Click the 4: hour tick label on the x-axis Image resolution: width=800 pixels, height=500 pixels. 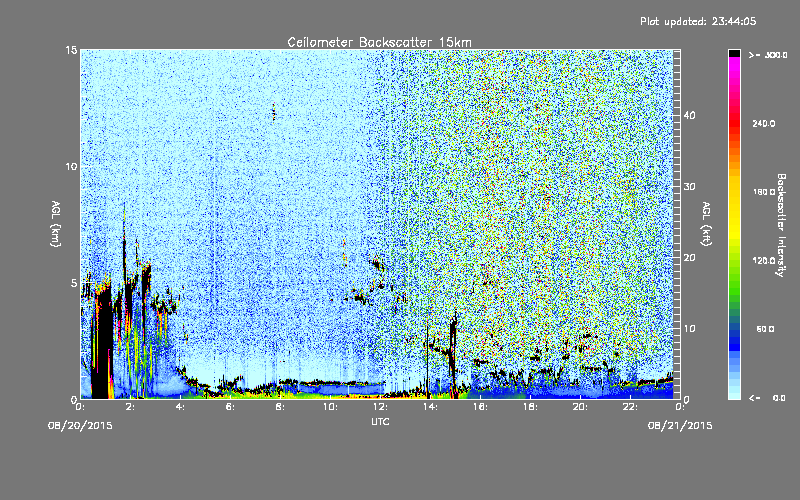tap(181, 407)
